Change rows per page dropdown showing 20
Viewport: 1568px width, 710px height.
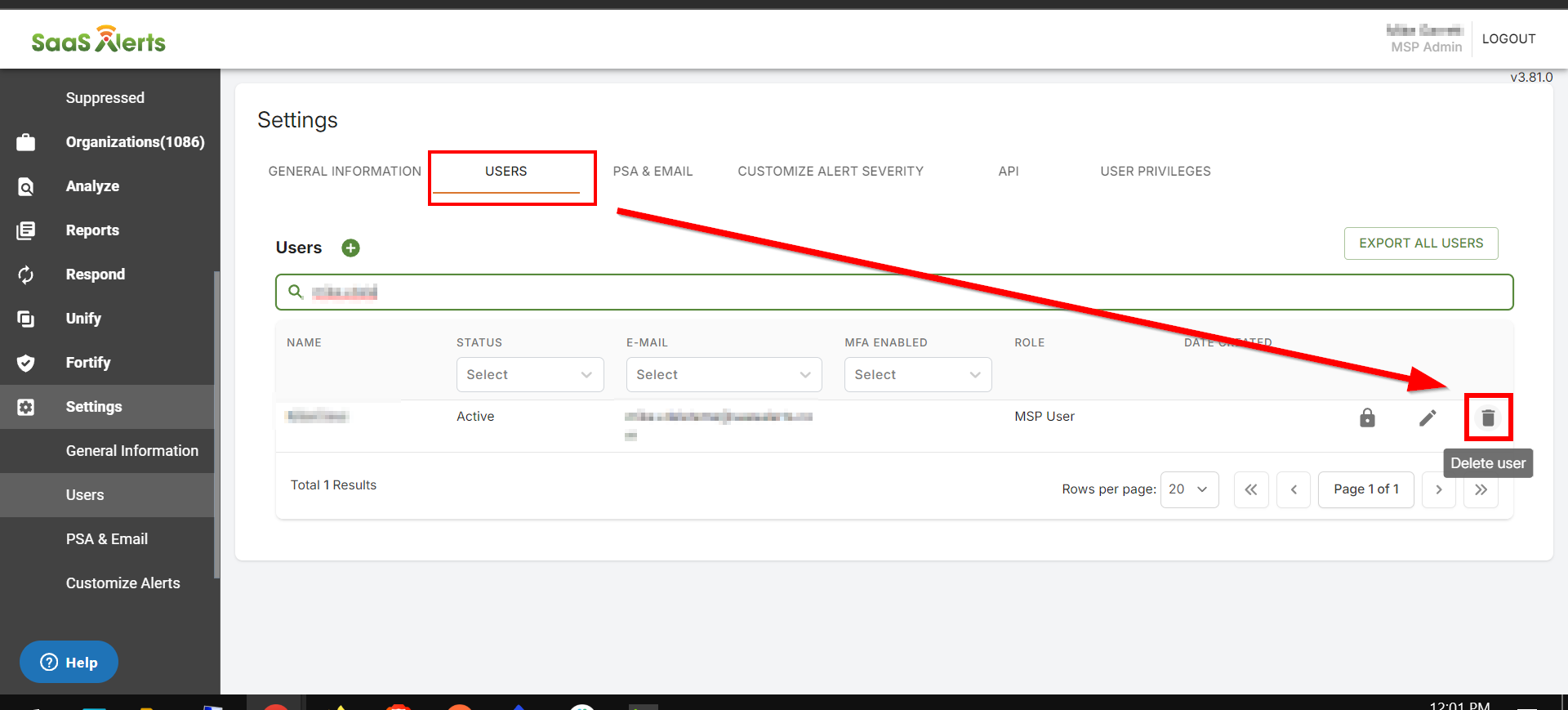tap(1189, 489)
